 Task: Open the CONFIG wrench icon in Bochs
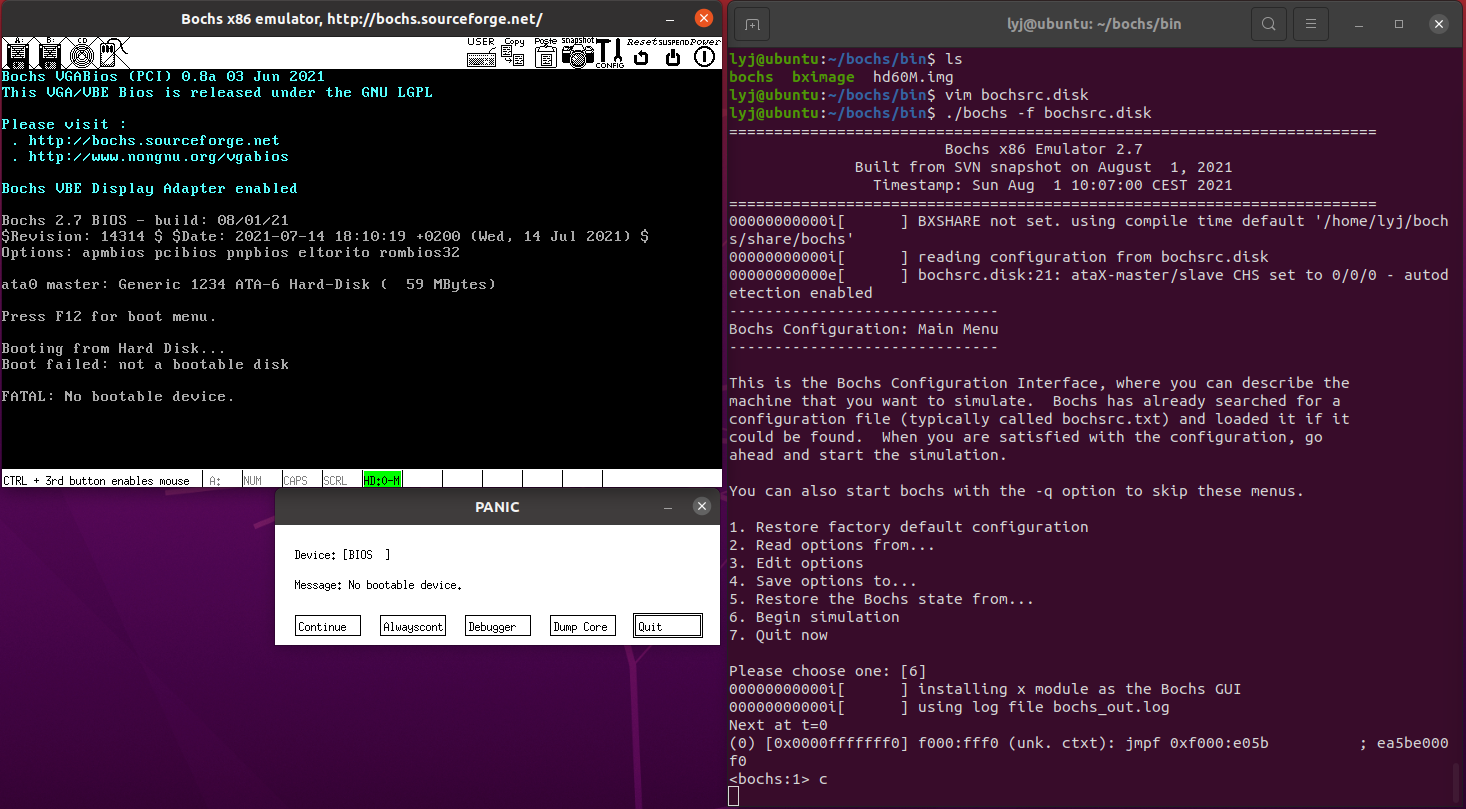[609, 53]
